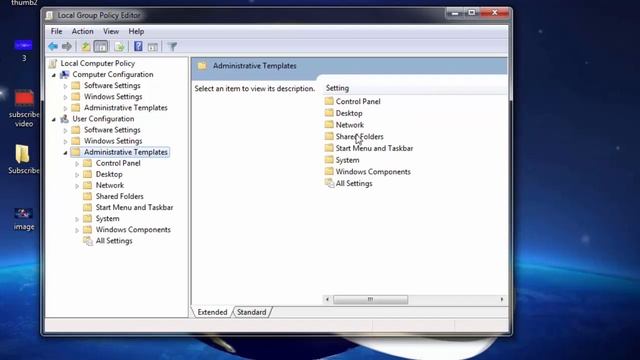Open the Help menu
Viewport: 640px width, 360px height.
pyautogui.click(x=136, y=31)
